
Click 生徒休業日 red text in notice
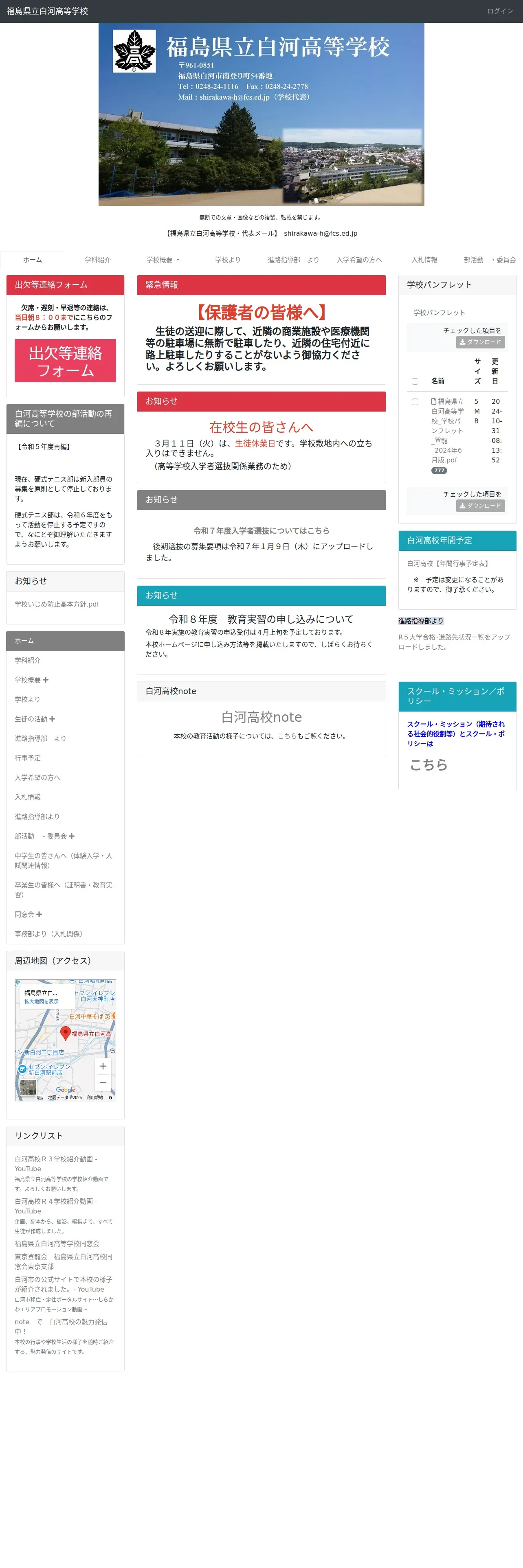255,443
